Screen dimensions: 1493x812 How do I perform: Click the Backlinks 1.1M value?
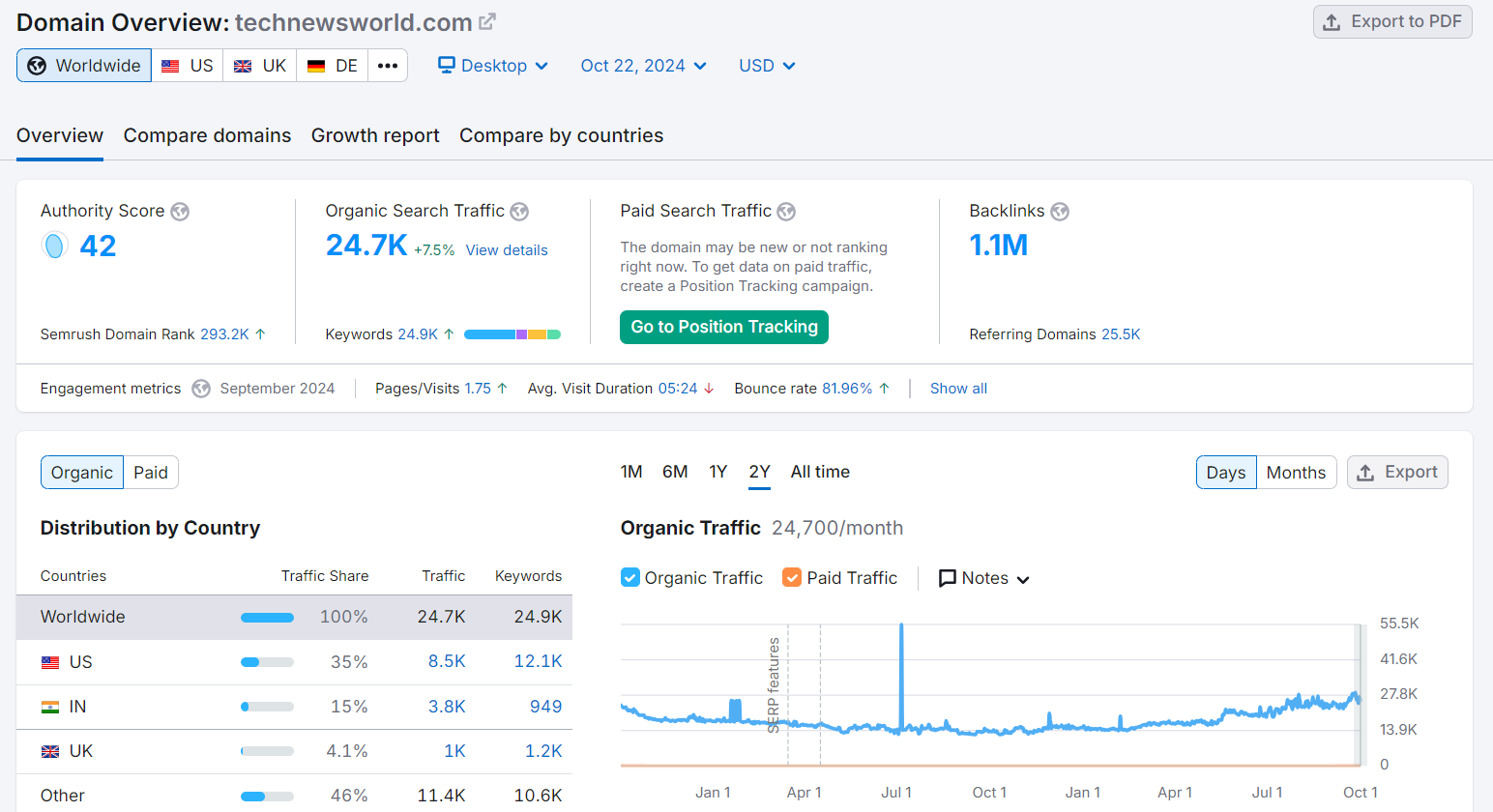pyautogui.click(x=999, y=246)
